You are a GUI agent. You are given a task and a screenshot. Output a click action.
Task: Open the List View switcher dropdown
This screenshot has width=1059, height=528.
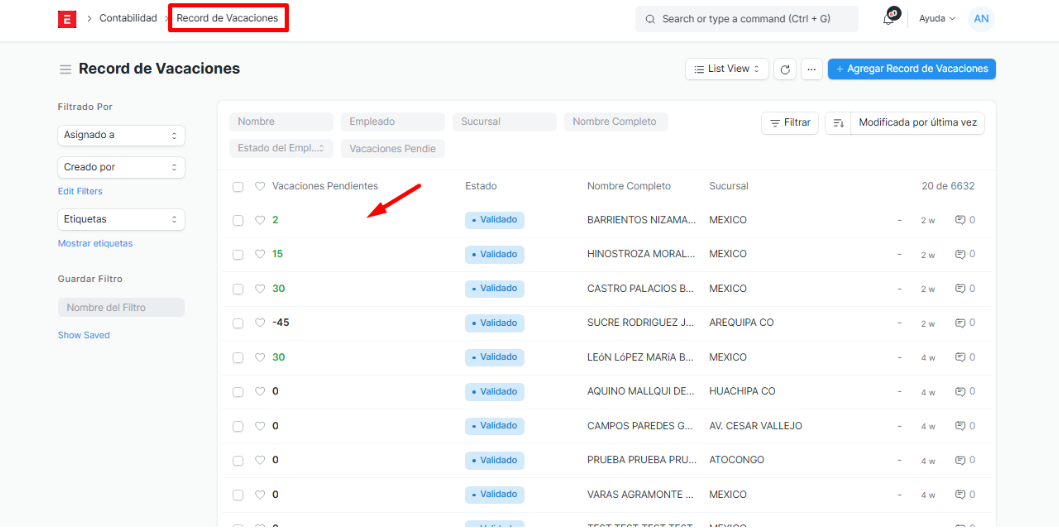pos(727,69)
